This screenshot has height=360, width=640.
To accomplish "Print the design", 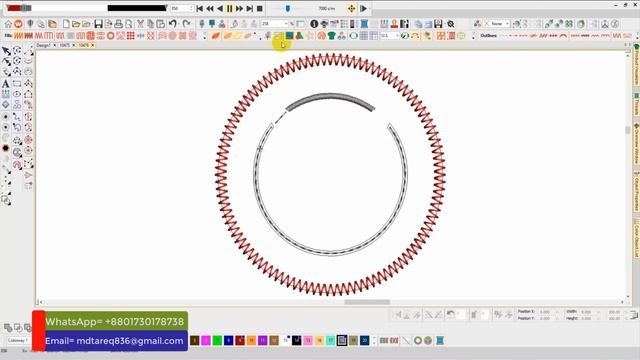I will pyautogui.click(x=118, y=24).
